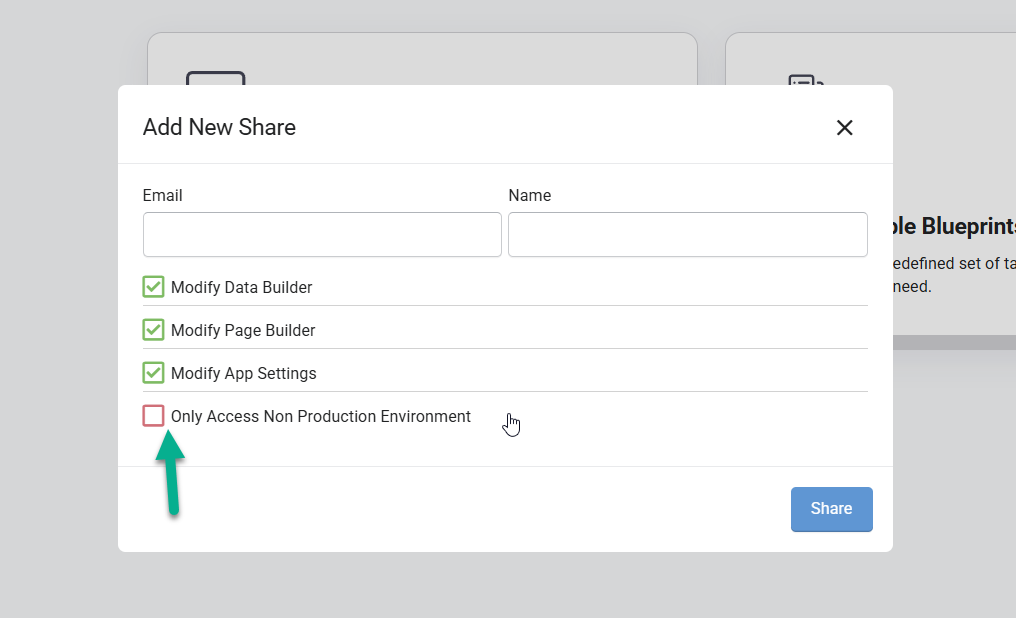Close the Add New Share dialog
The image size is (1016, 618).
point(844,128)
